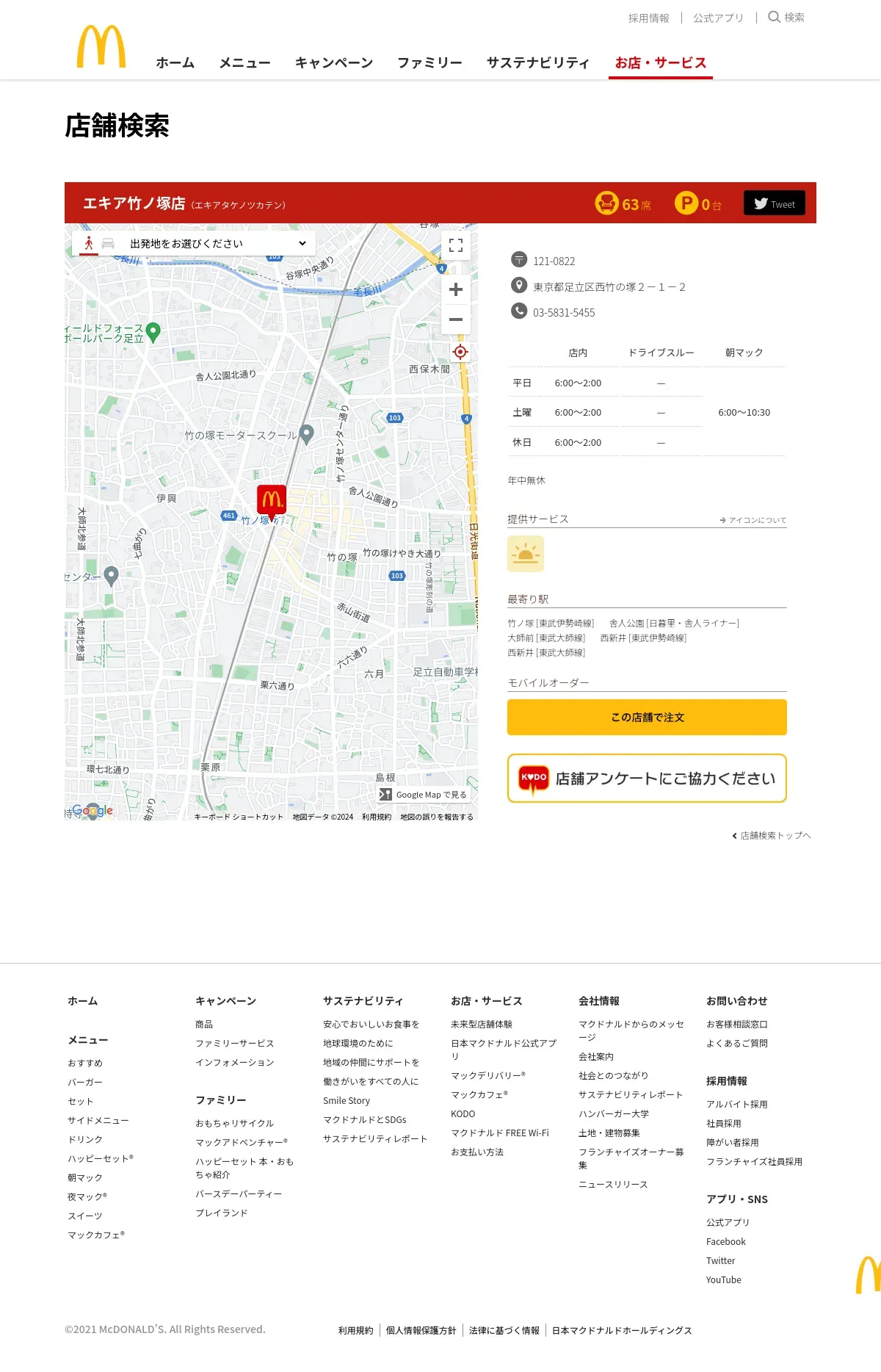Click the seat count armchair icon
881x1372 pixels.
point(606,203)
